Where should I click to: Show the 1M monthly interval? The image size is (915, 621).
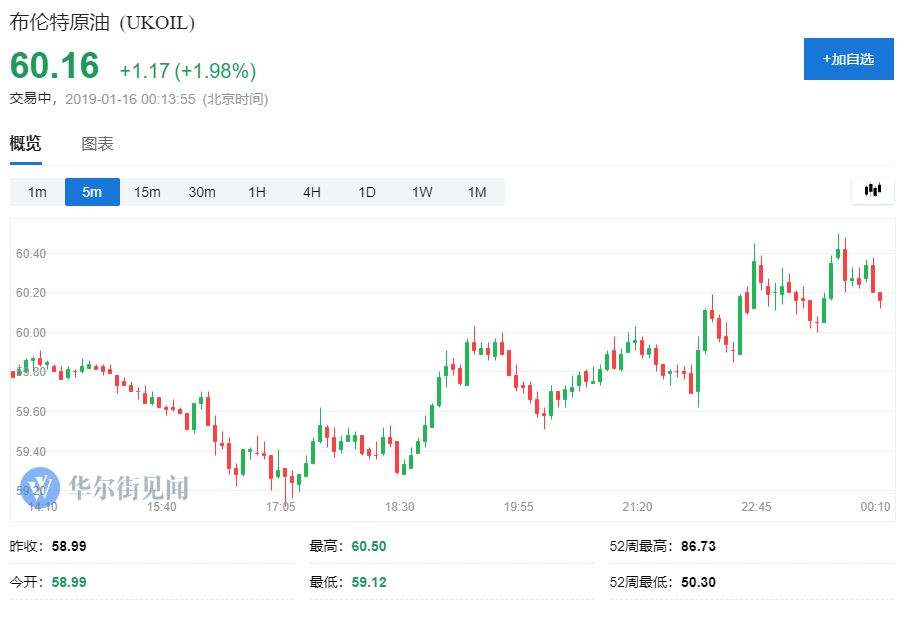click(x=477, y=192)
